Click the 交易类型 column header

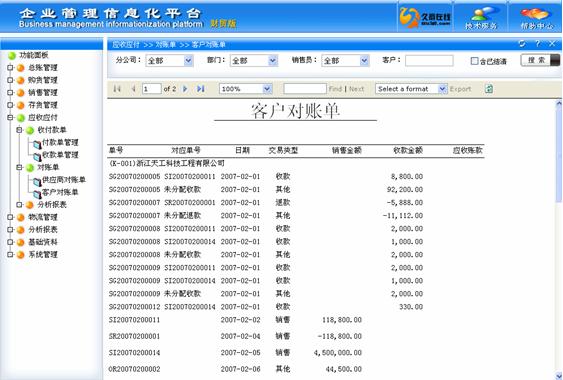pyautogui.click(x=283, y=150)
